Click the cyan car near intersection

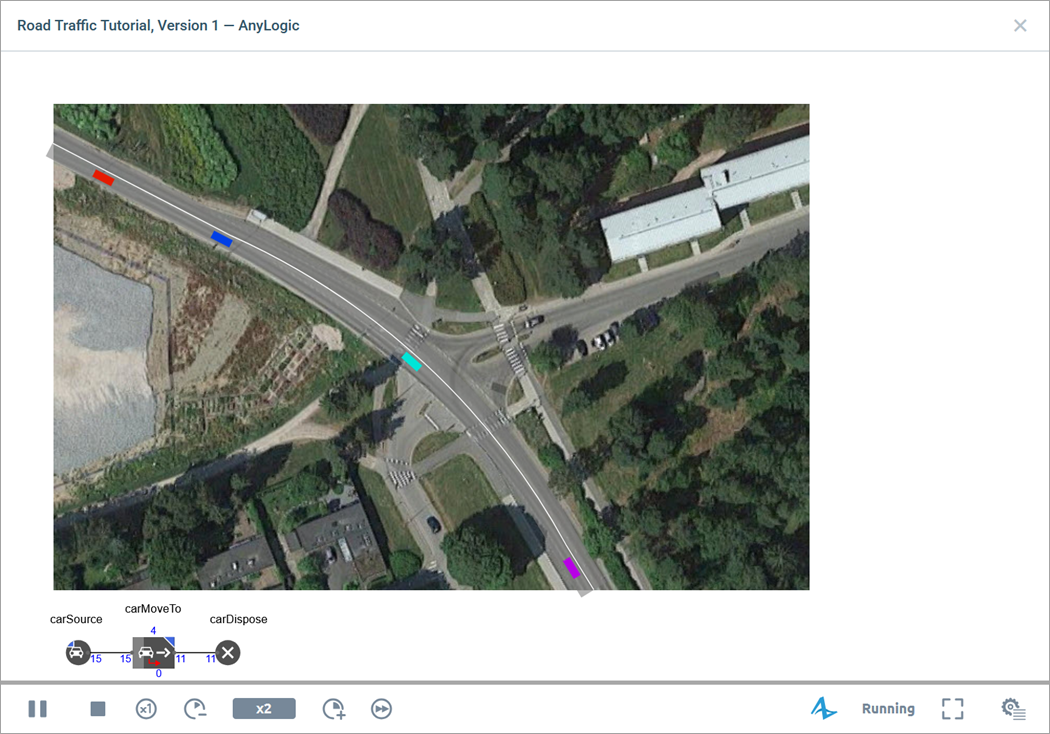tap(411, 361)
